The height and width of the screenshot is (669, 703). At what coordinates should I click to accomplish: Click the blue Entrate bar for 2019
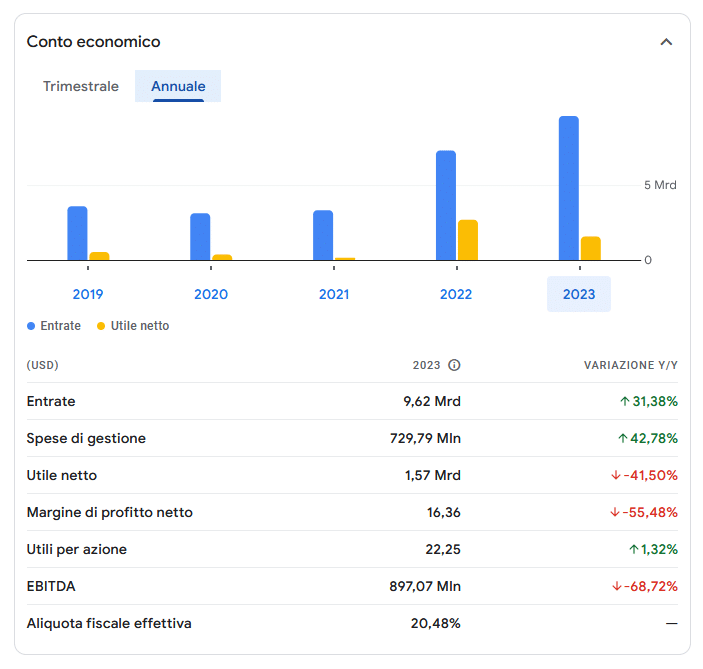pyautogui.click(x=78, y=233)
